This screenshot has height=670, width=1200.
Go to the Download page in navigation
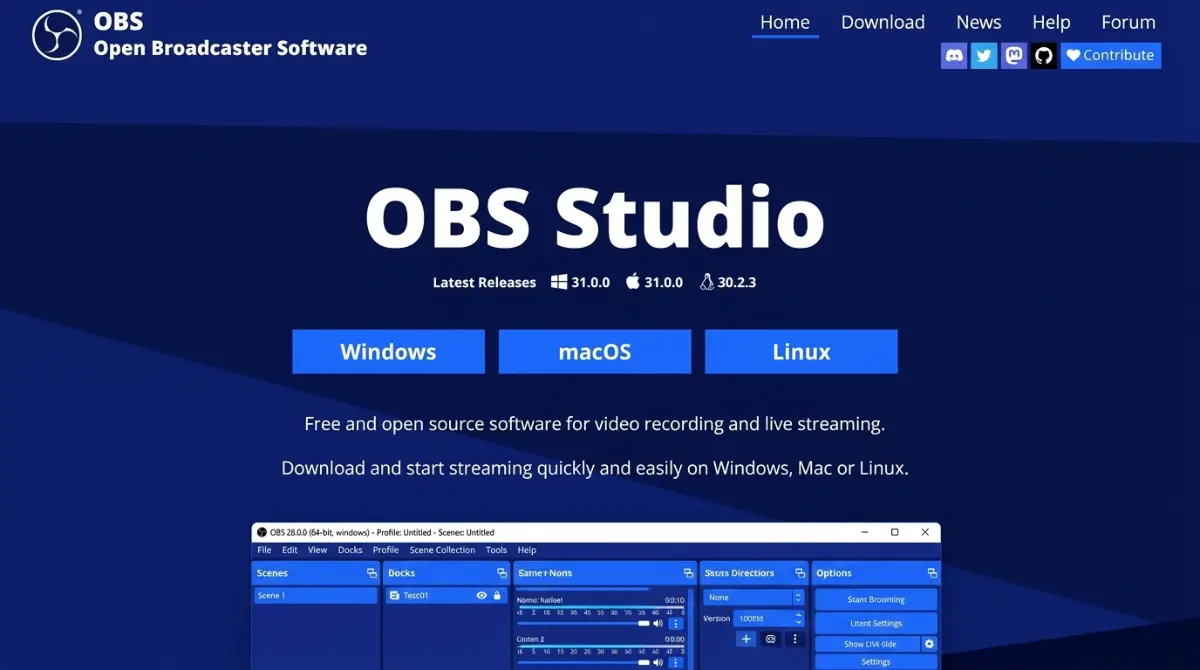click(x=883, y=22)
